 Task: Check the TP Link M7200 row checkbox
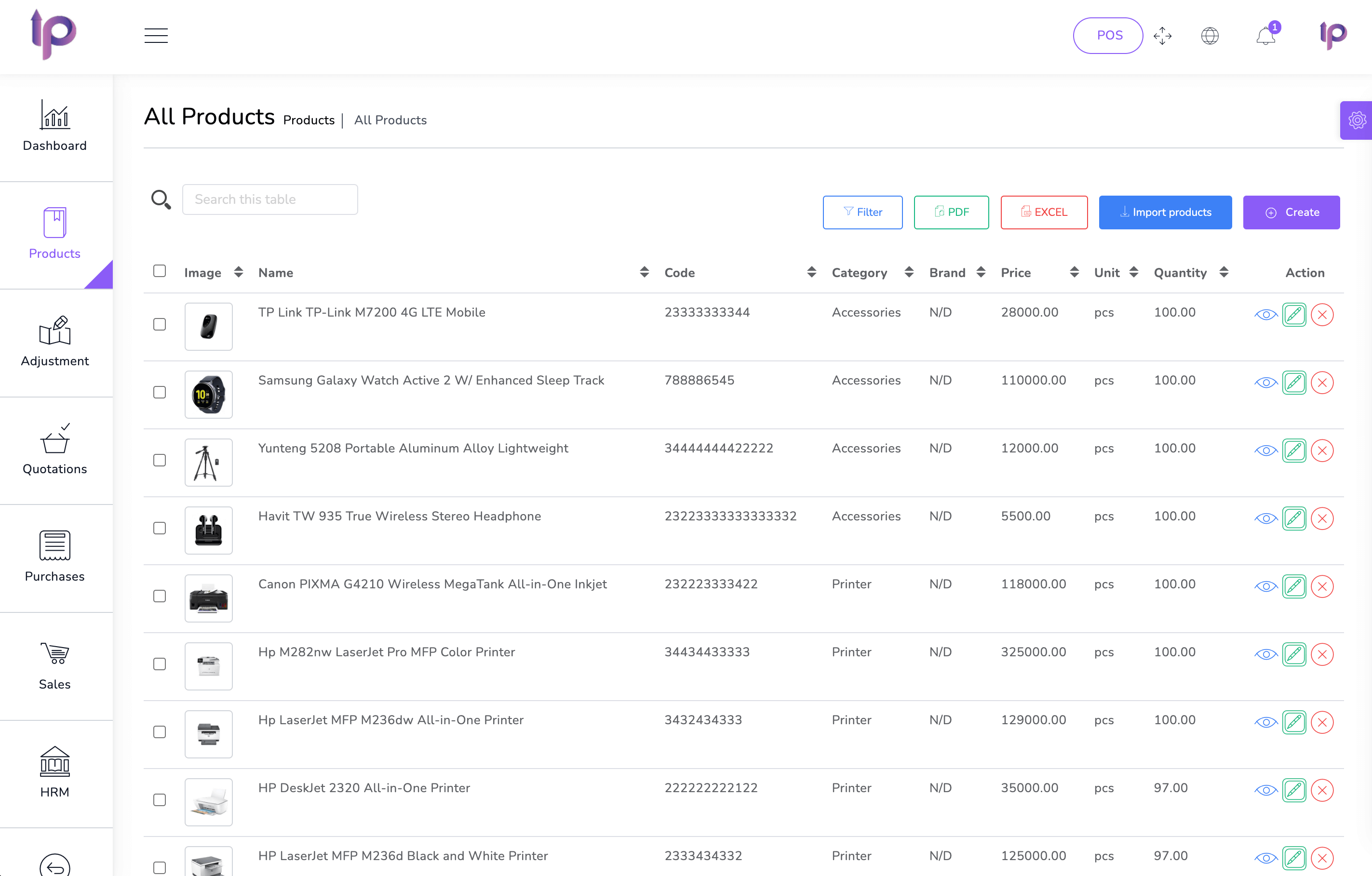coord(160,324)
